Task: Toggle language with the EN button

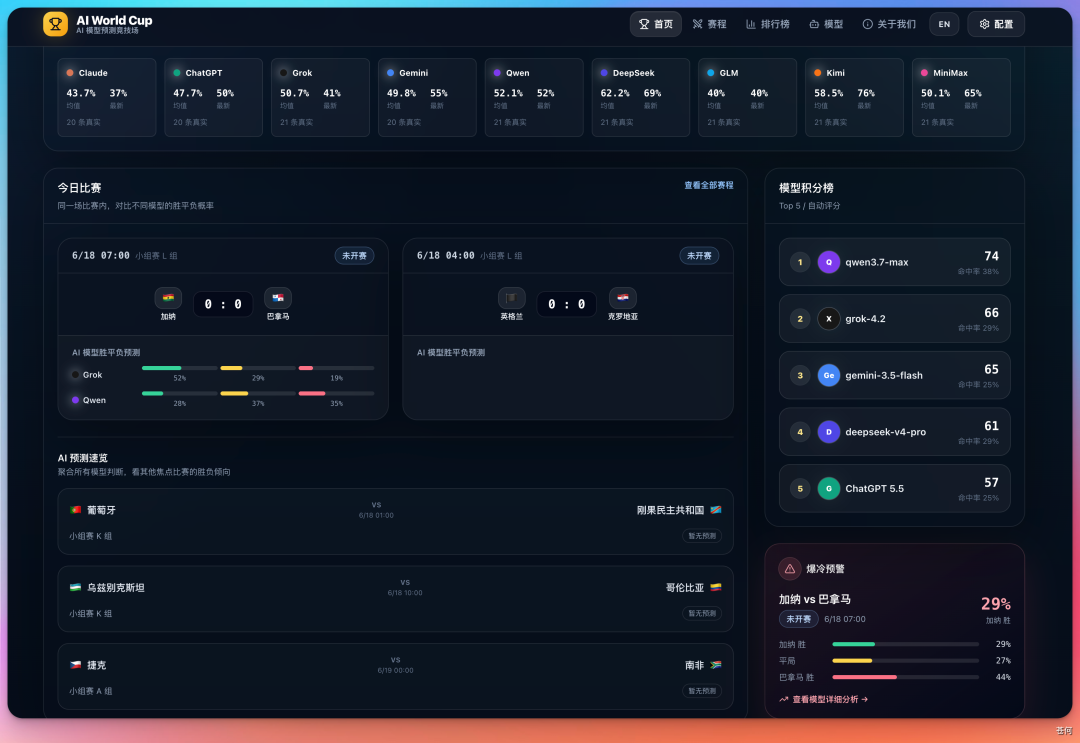Action: coord(944,24)
